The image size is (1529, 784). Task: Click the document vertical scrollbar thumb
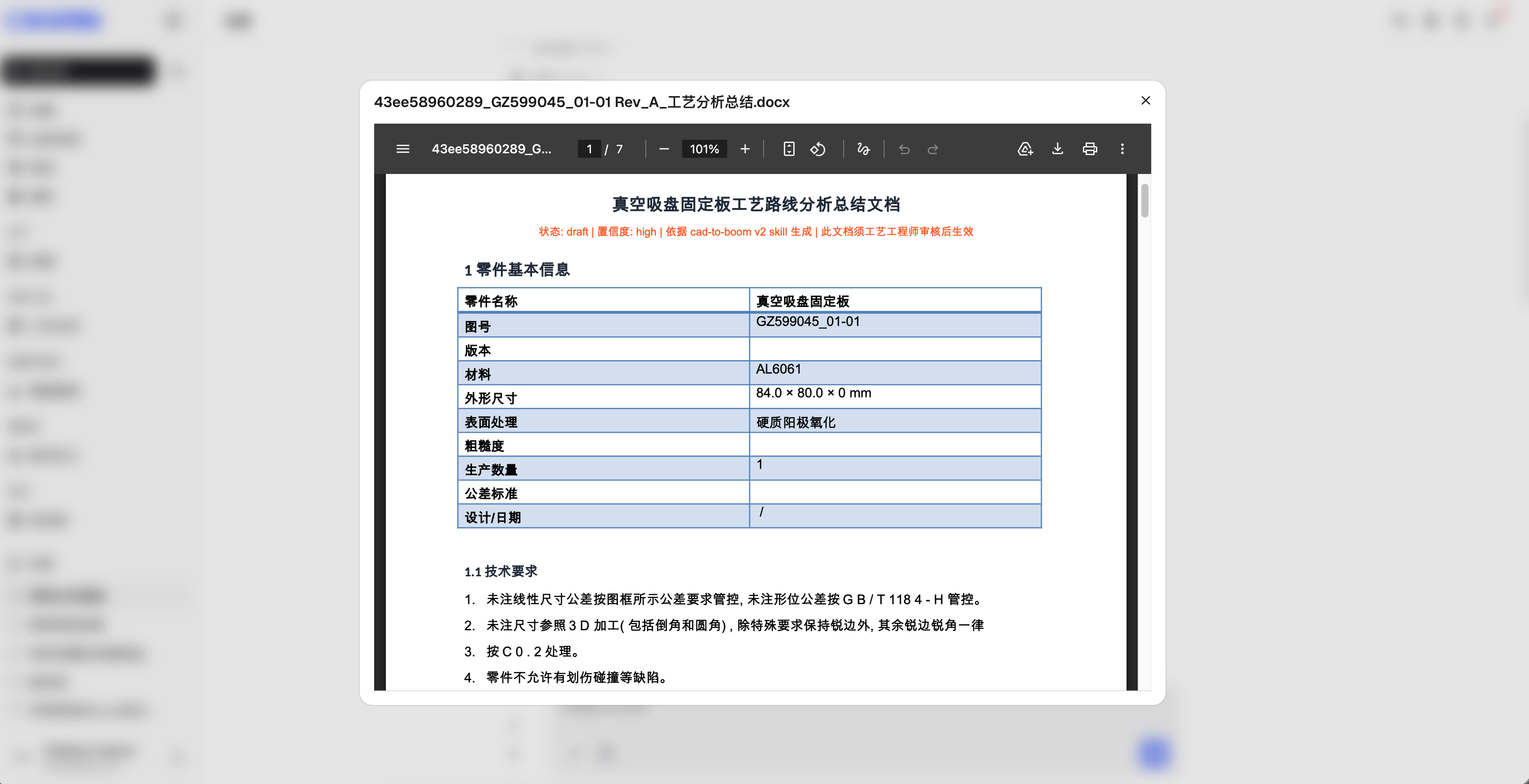click(x=1145, y=200)
